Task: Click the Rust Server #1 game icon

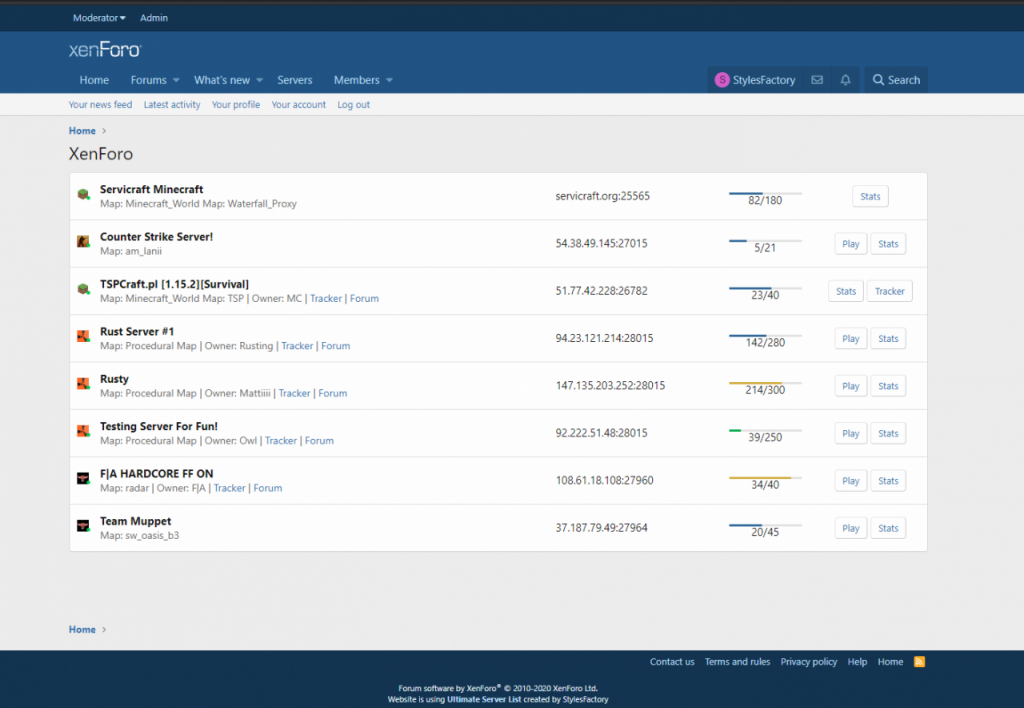Action: [x=83, y=336]
